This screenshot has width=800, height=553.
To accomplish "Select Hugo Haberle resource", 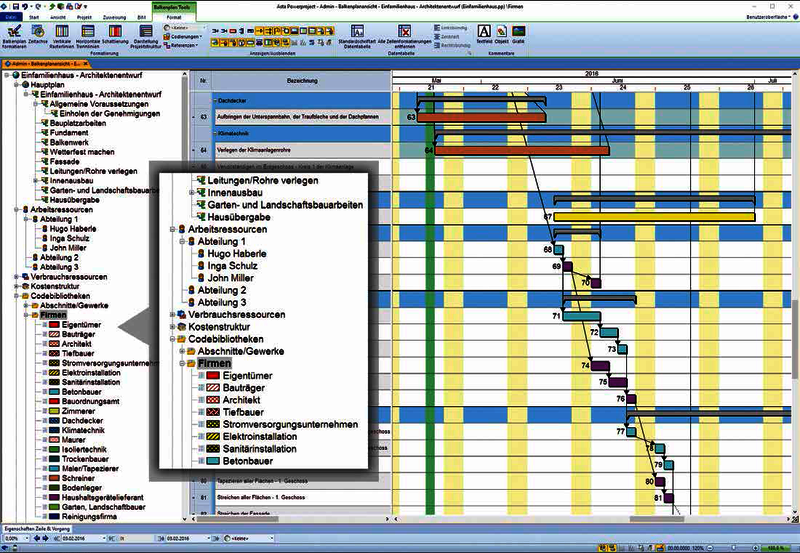I will point(73,229).
